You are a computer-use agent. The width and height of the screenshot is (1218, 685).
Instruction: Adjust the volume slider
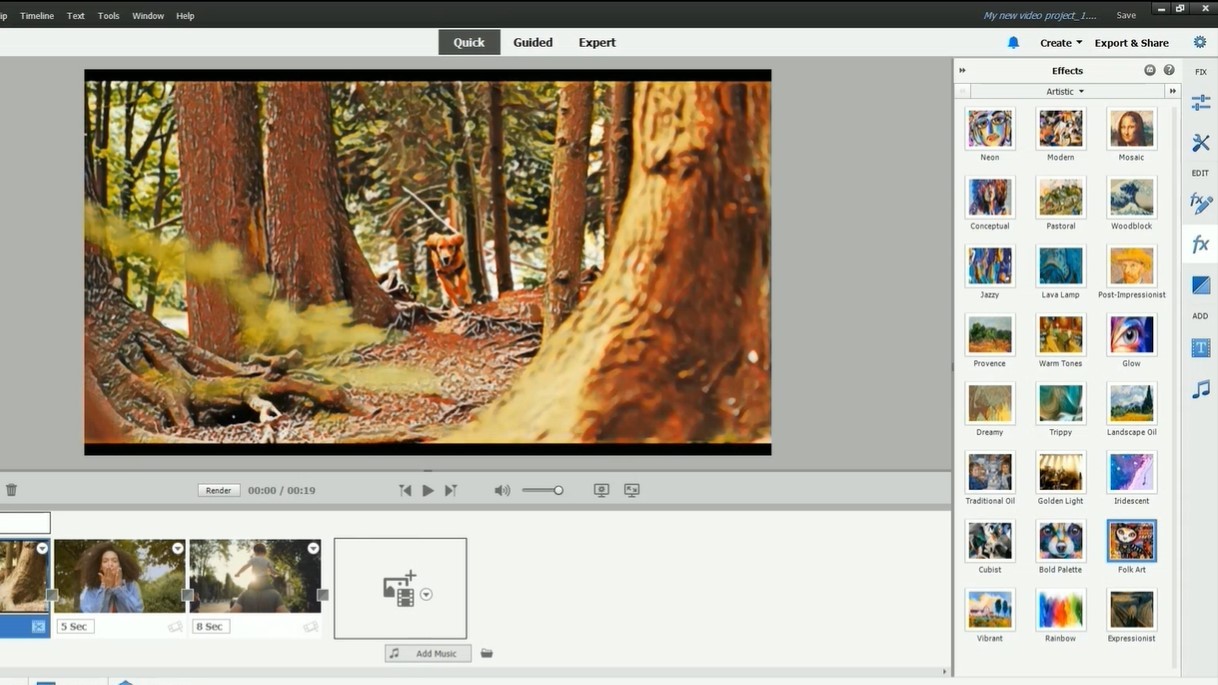point(543,490)
